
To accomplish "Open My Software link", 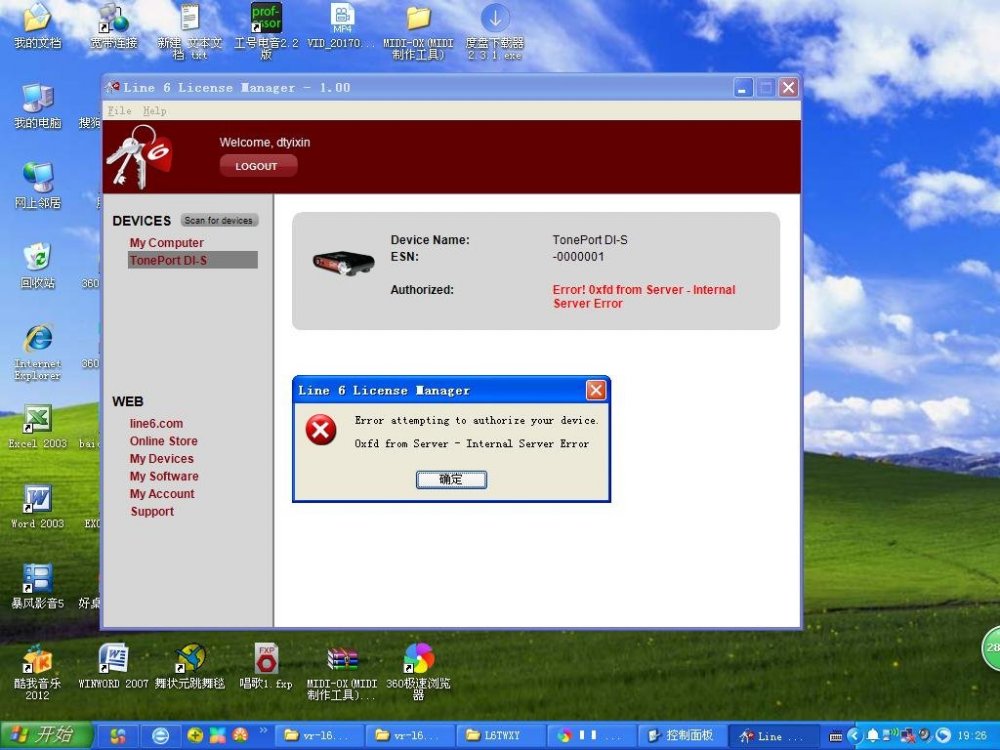I will coord(164,476).
